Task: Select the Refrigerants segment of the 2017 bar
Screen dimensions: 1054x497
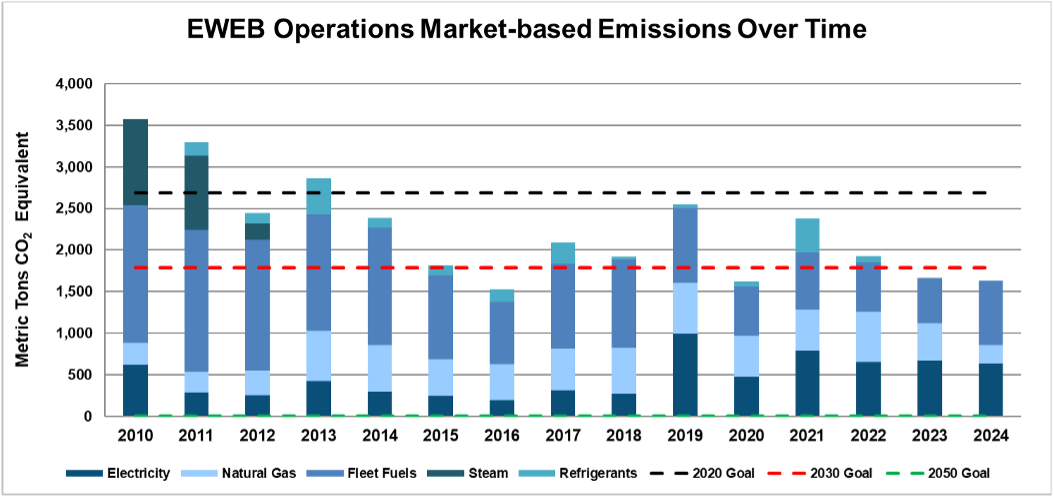Action: point(563,253)
